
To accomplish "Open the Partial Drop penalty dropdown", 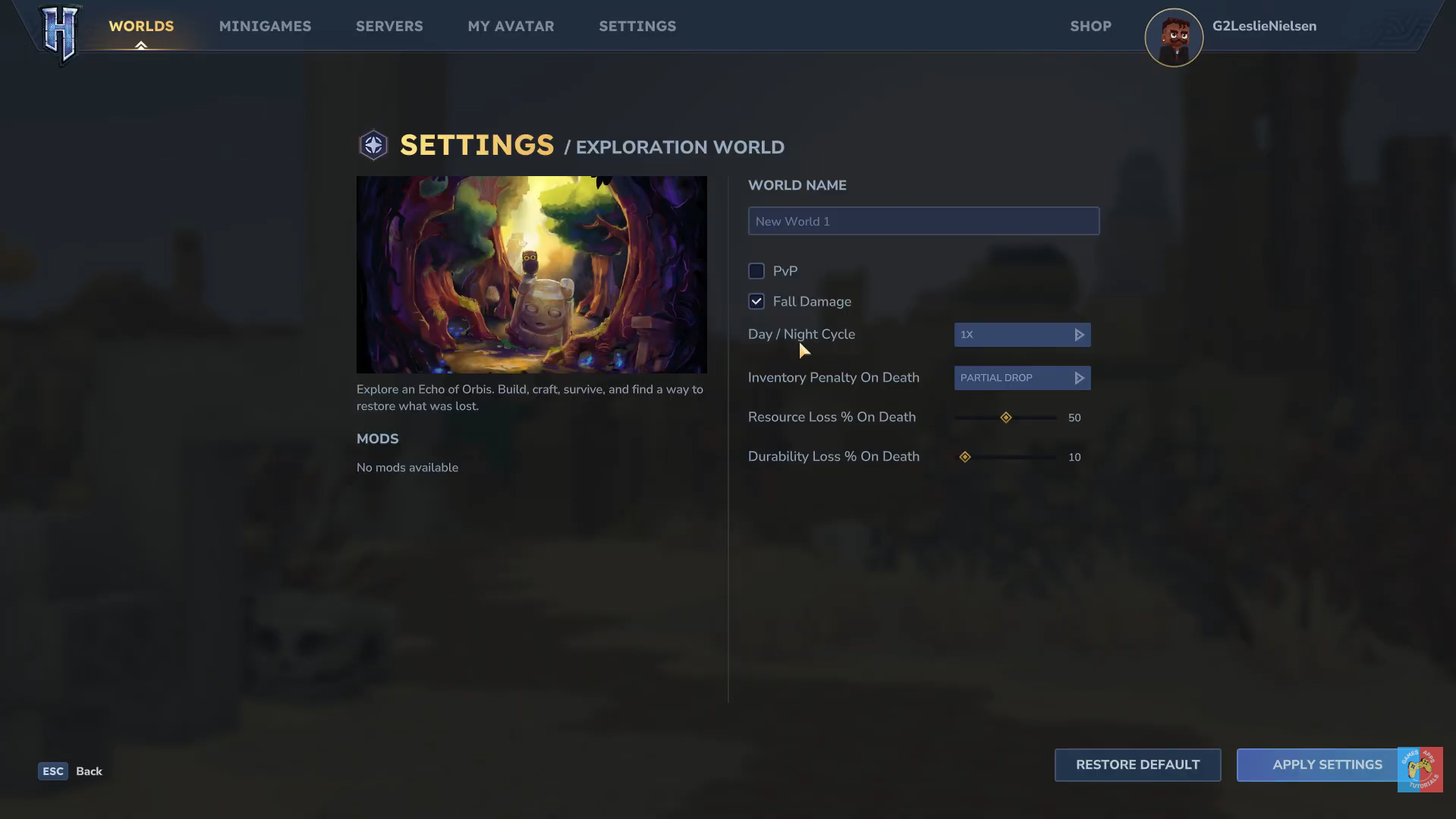I will coord(1013,378).
